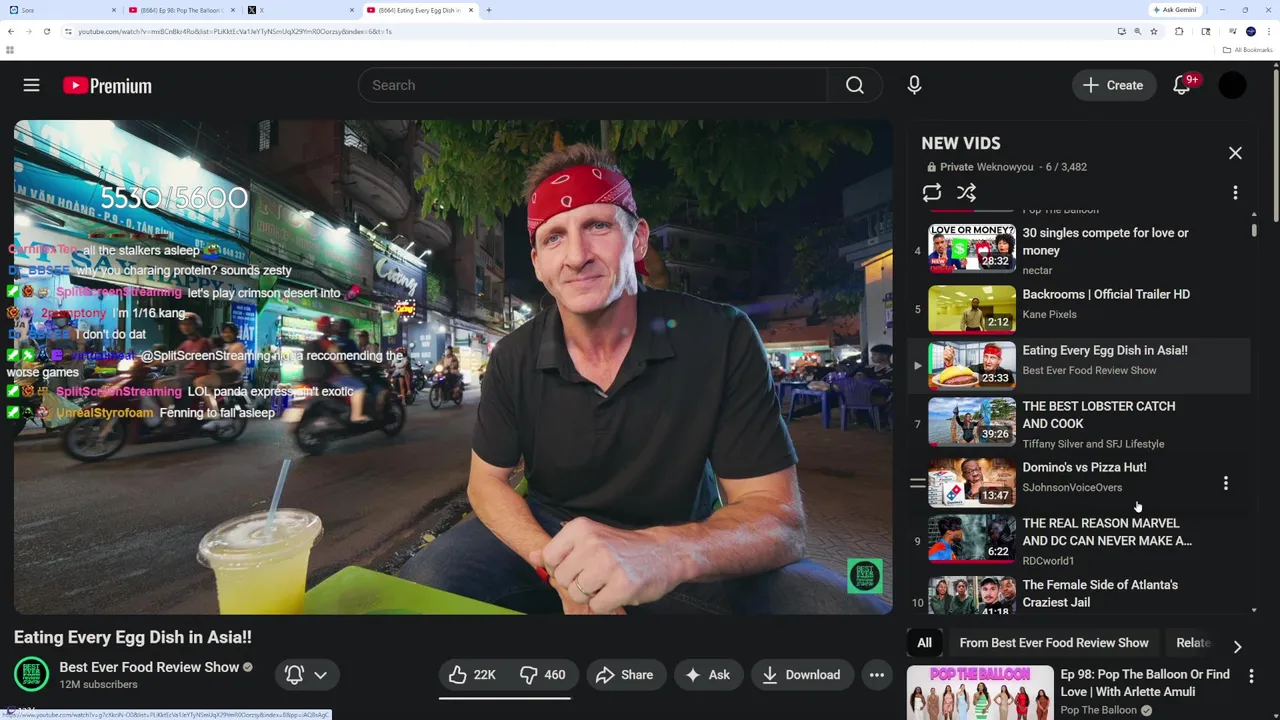Image resolution: width=1280 pixels, height=720 pixels.
Task: Toggle the subscription notification bell
Action: tap(294, 675)
